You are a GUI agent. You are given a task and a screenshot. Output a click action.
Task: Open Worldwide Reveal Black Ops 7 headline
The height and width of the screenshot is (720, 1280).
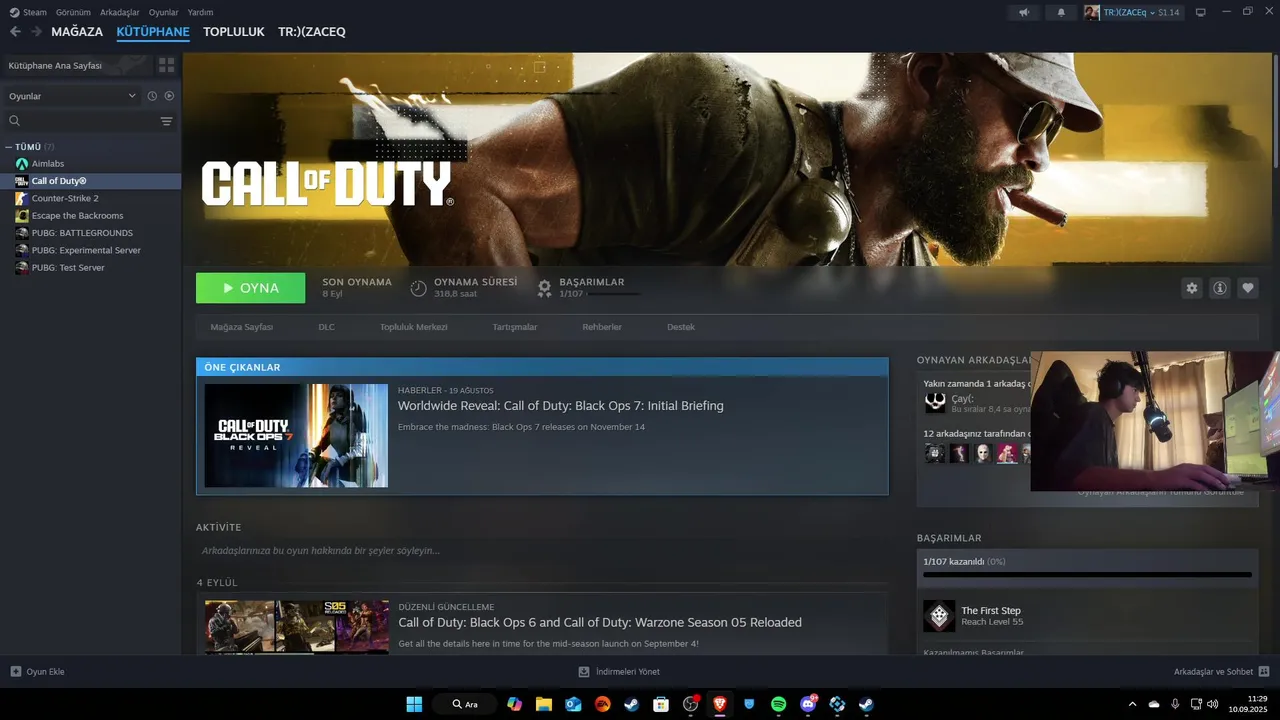tap(561, 406)
